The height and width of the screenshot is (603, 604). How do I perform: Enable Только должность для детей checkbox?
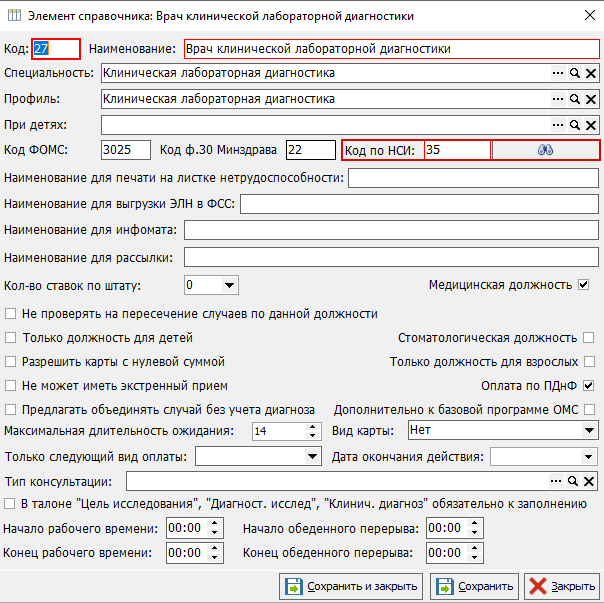coord(10,338)
